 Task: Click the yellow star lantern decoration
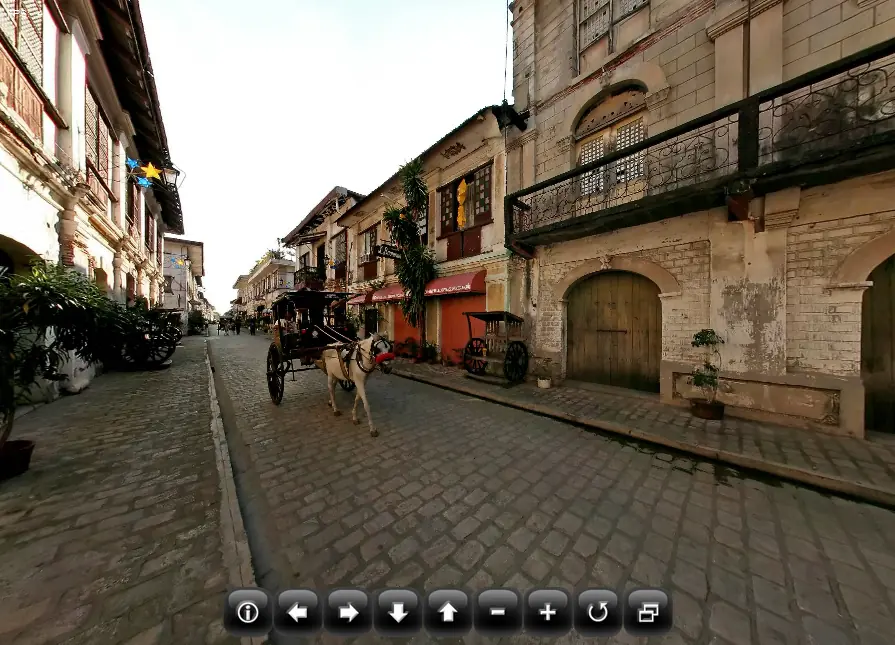[x=151, y=171]
